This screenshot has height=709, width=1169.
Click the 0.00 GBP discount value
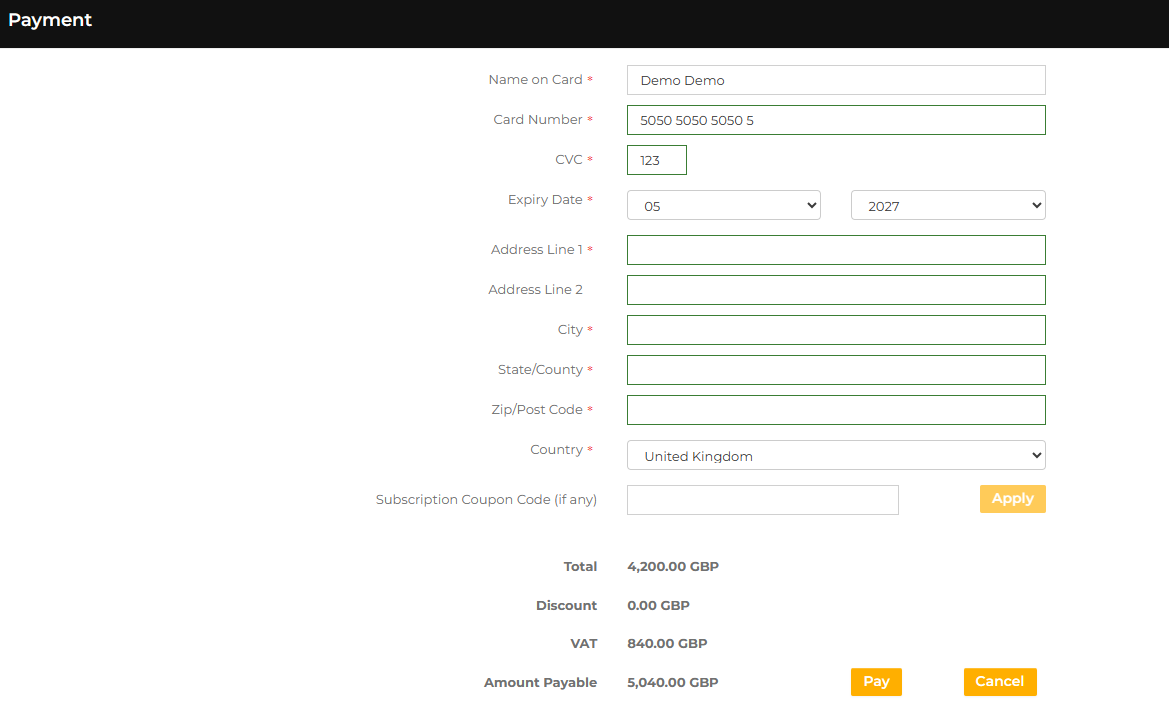tap(658, 606)
